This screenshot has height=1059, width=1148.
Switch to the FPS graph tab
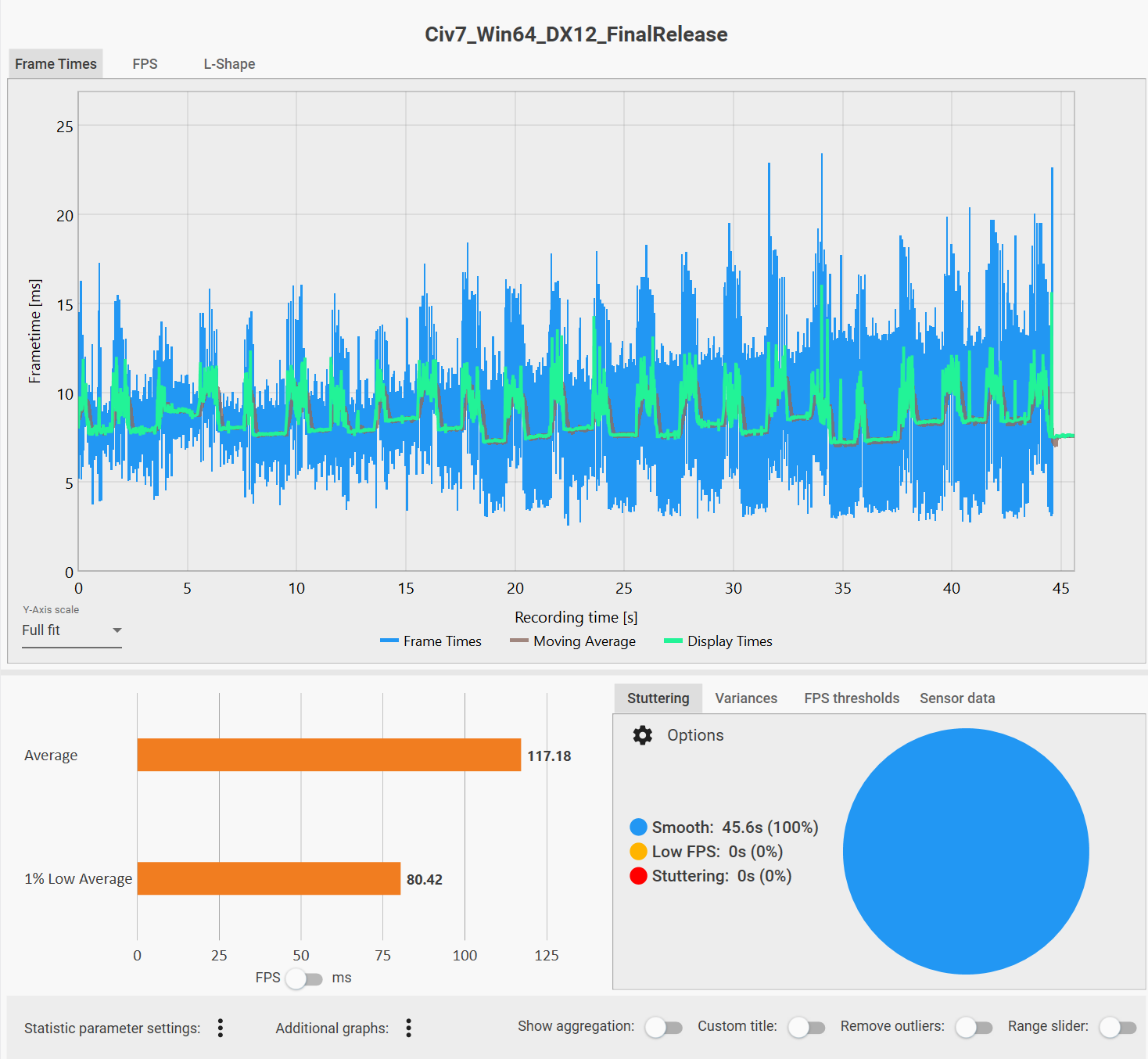click(x=145, y=64)
